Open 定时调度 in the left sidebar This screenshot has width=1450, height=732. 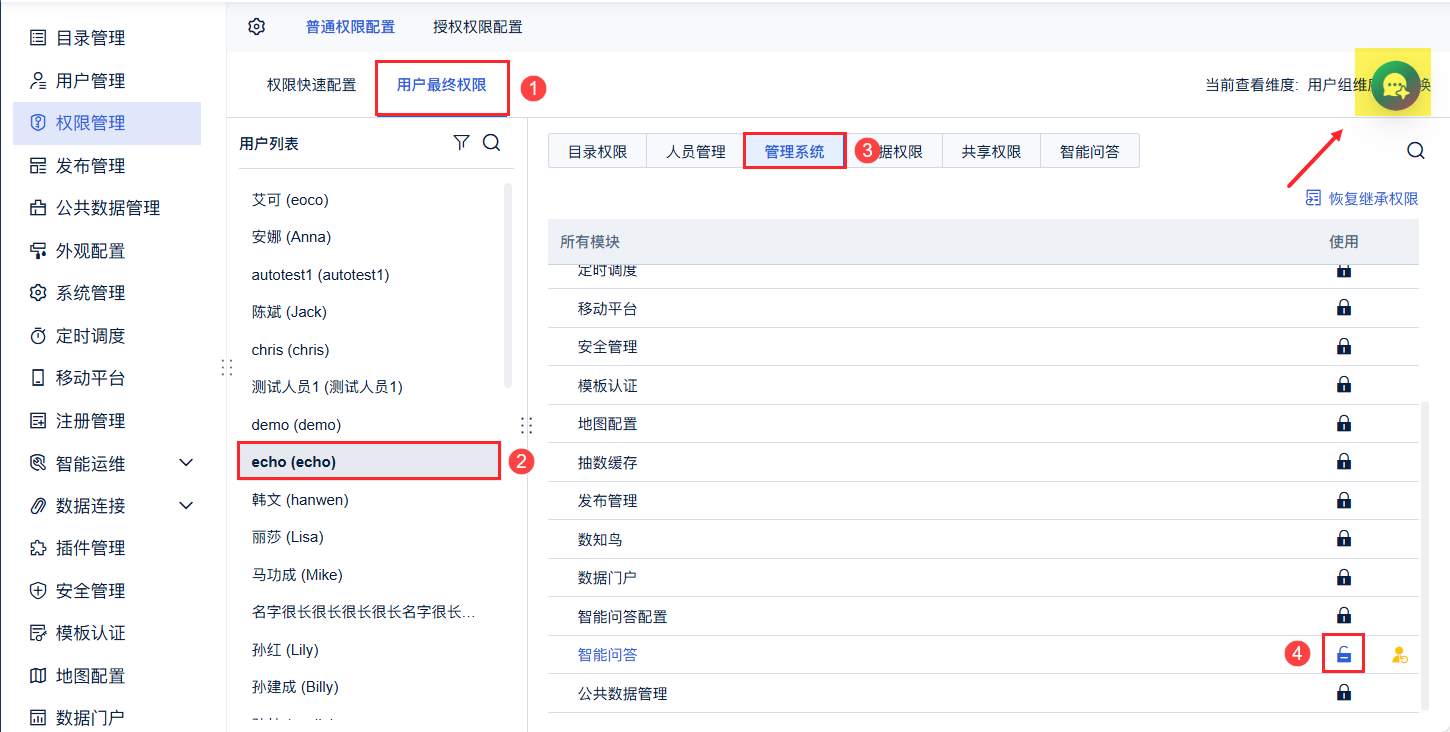[x=90, y=336]
